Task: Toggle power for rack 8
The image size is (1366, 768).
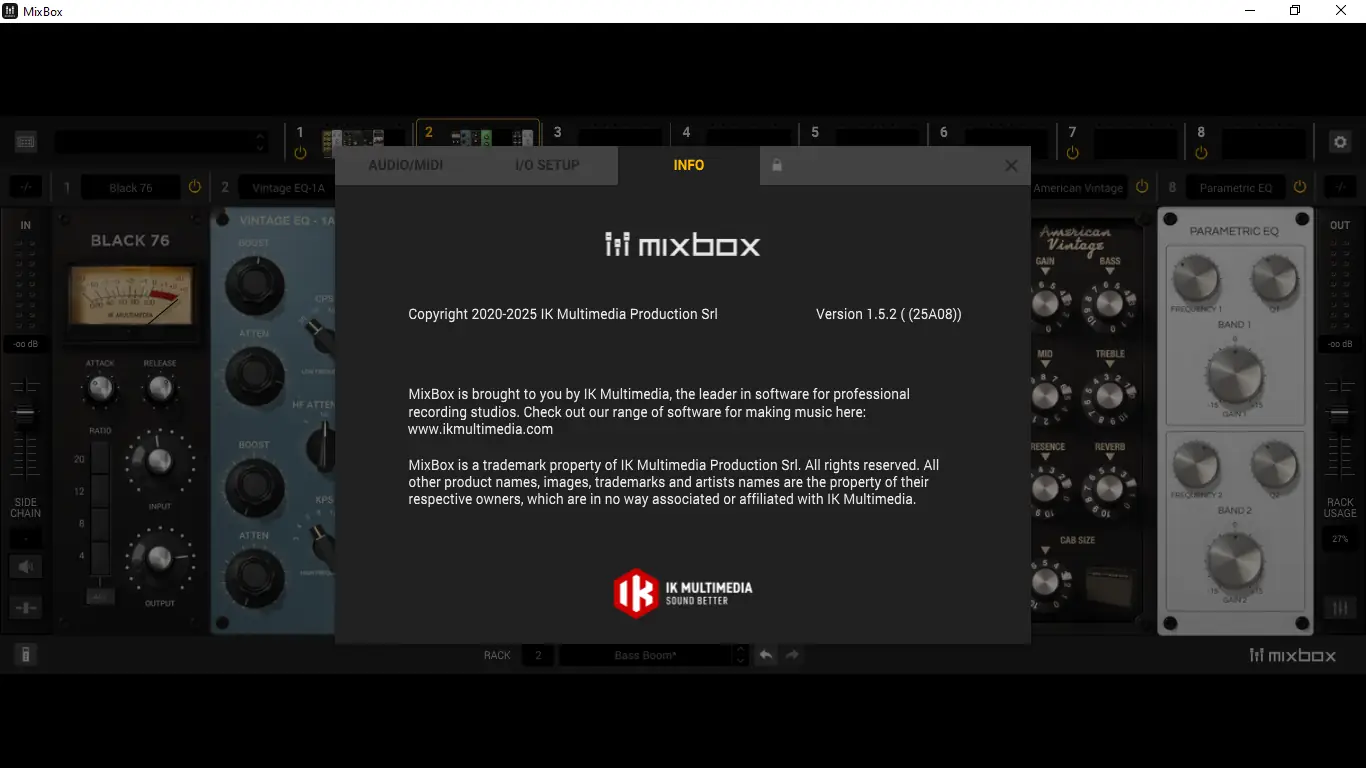Action: (1201, 153)
